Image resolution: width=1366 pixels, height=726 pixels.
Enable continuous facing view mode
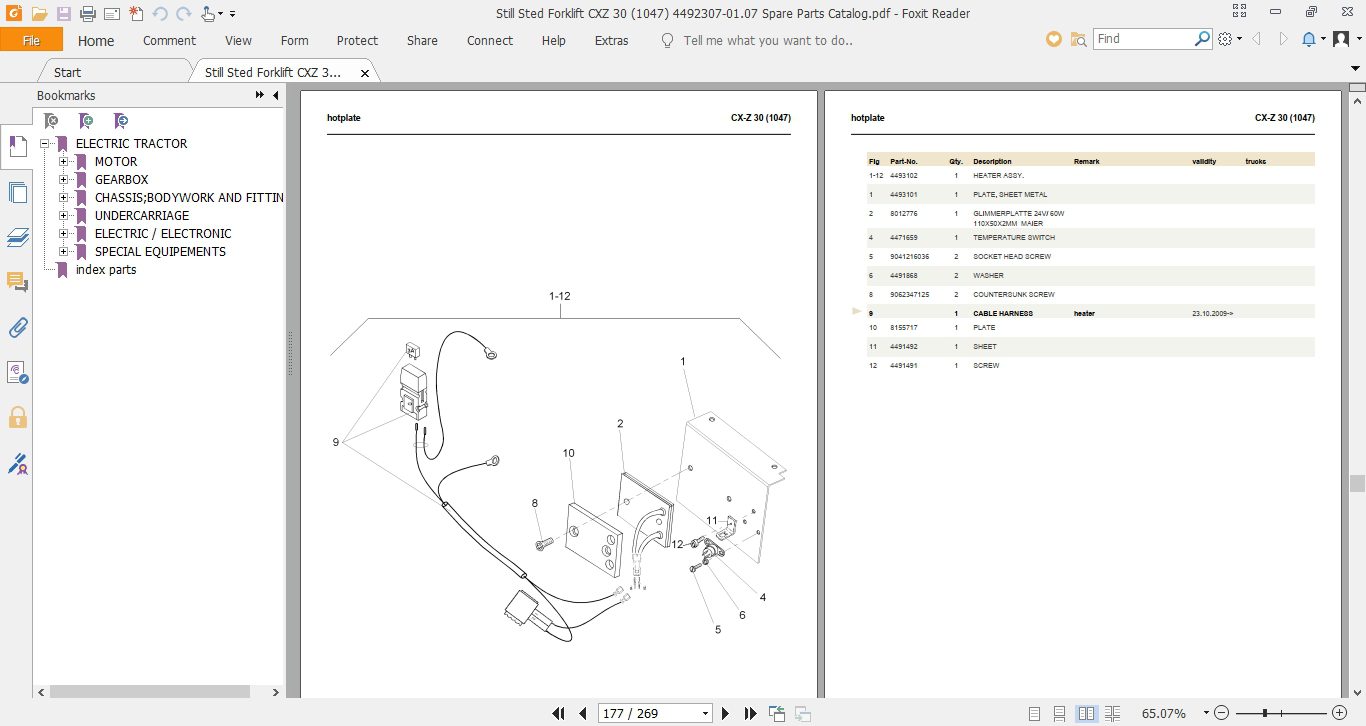pyautogui.click(x=1112, y=713)
